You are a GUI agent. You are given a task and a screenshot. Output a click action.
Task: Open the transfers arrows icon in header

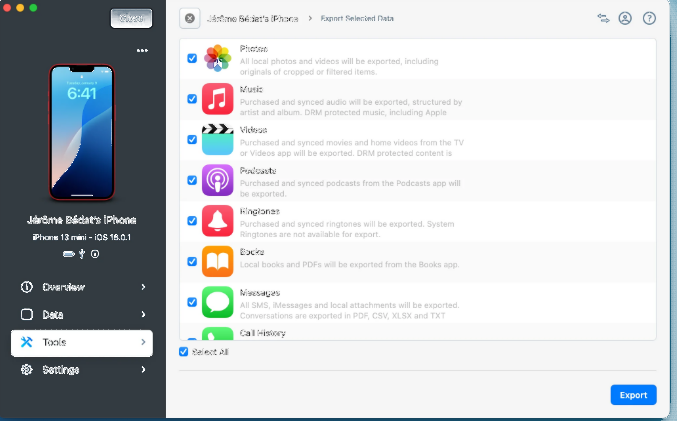tap(603, 18)
